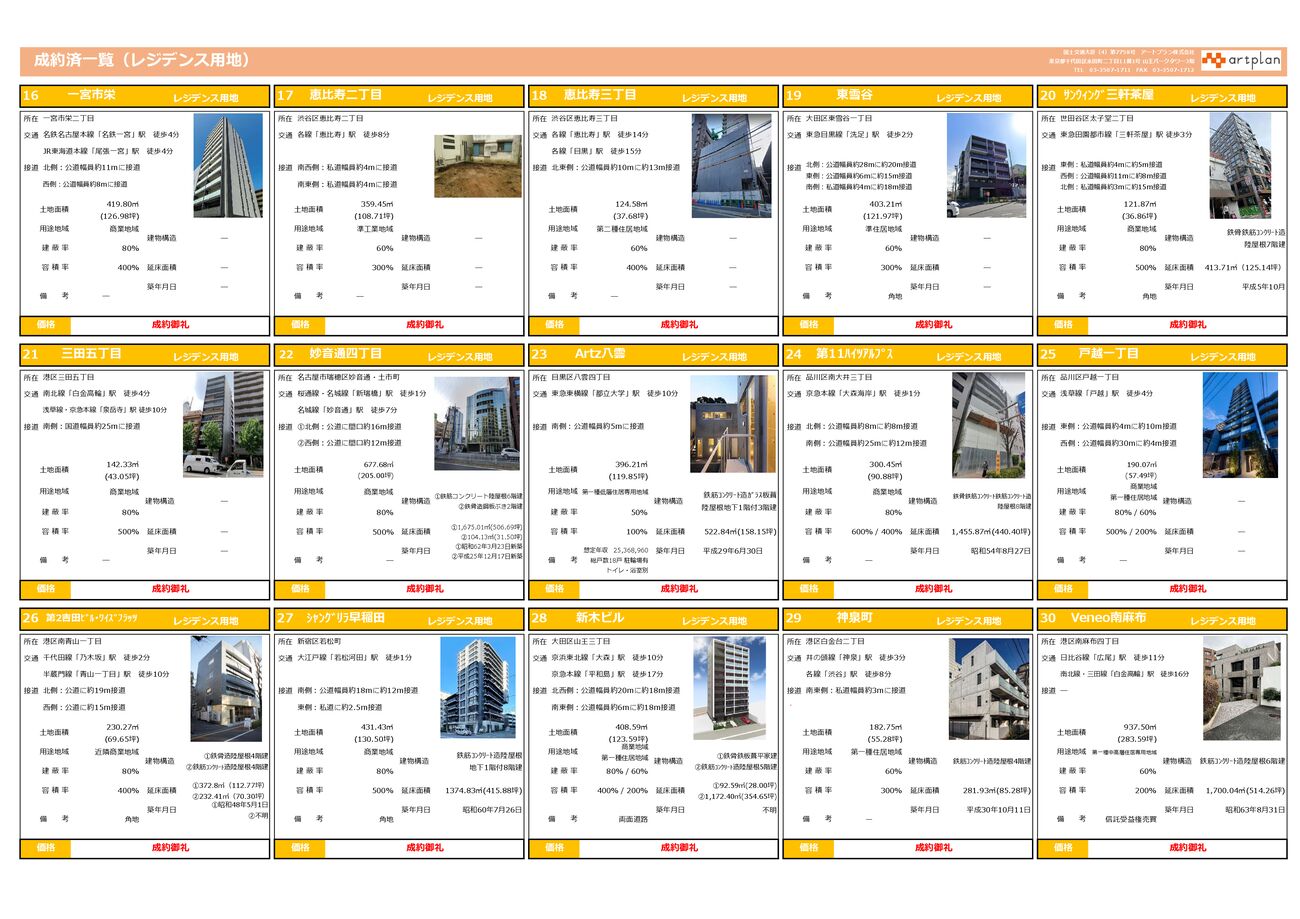View the photo for 23 Artz八雲
The height and width of the screenshot is (919, 1300).
[732, 423]
